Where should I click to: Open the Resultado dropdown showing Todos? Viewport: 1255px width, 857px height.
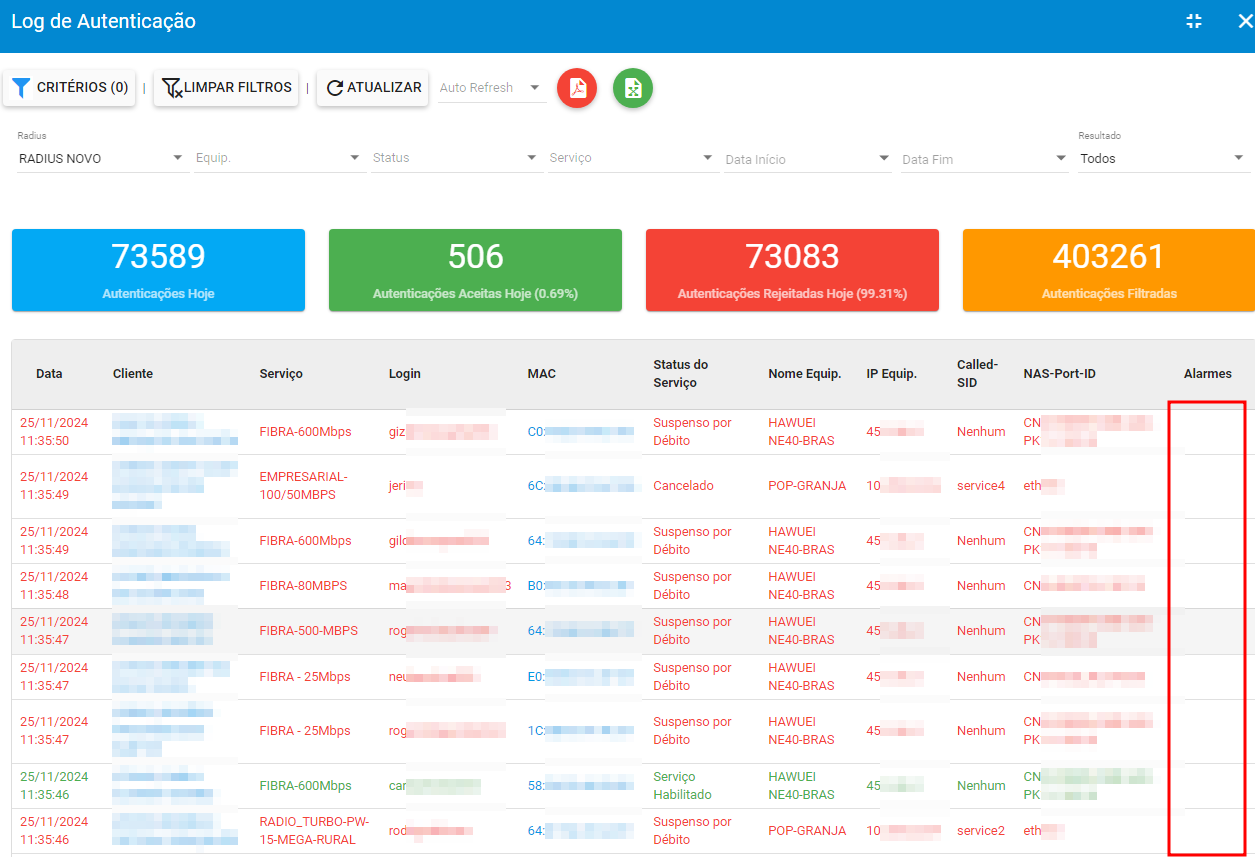point(1163,158)
